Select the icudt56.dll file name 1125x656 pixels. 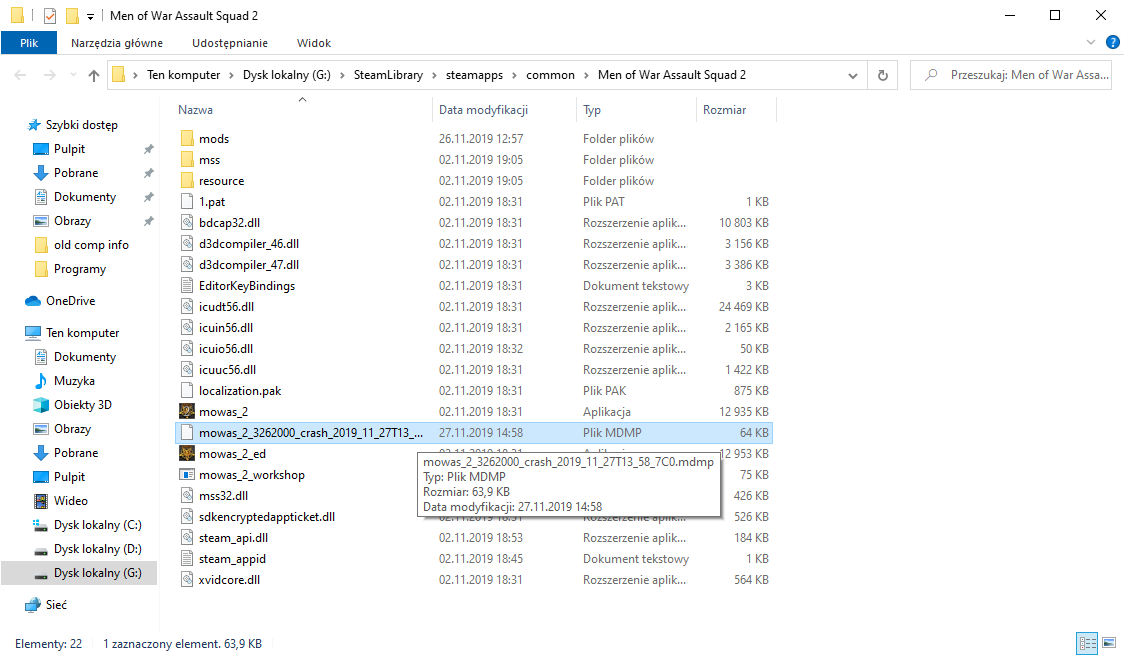[226, 306]
